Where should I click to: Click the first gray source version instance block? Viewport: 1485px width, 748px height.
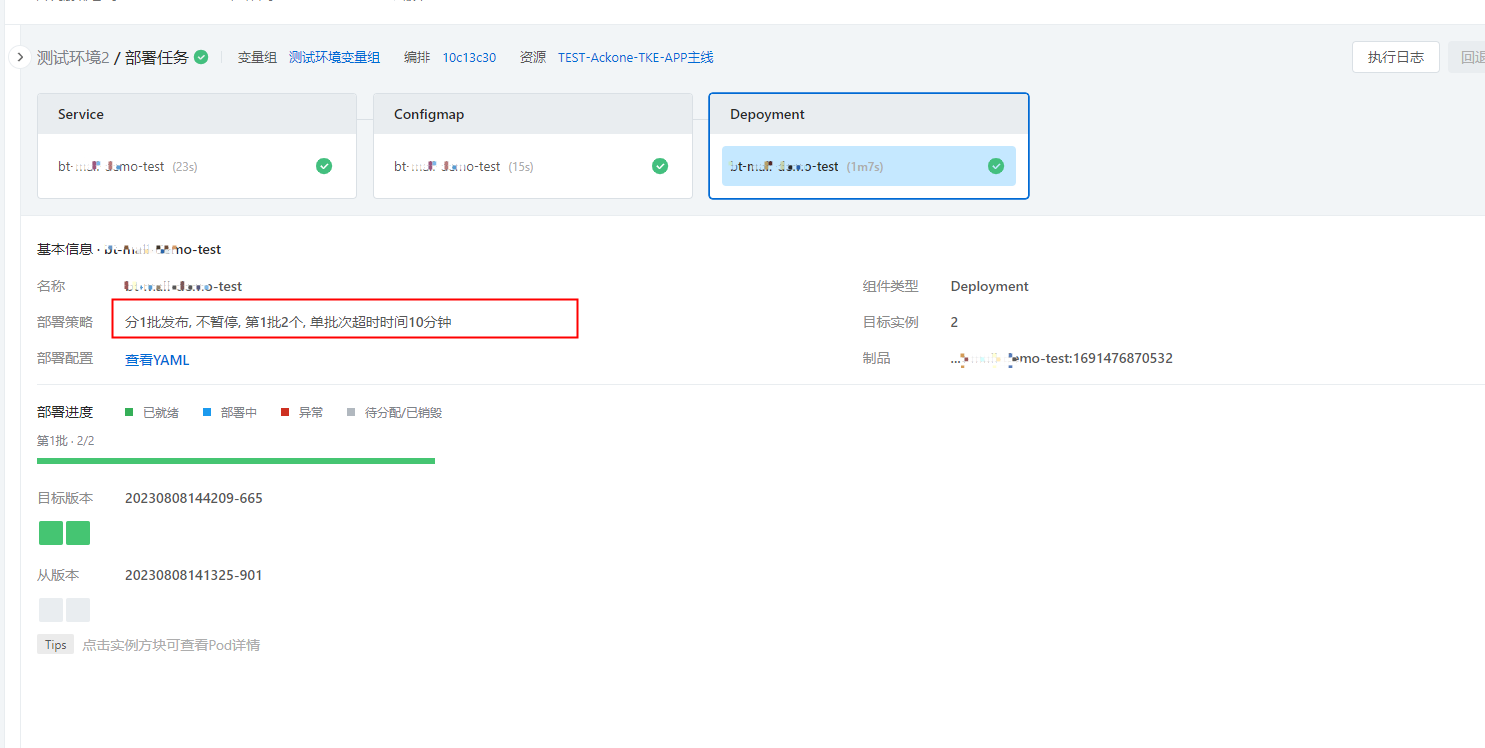click(51, 610)
